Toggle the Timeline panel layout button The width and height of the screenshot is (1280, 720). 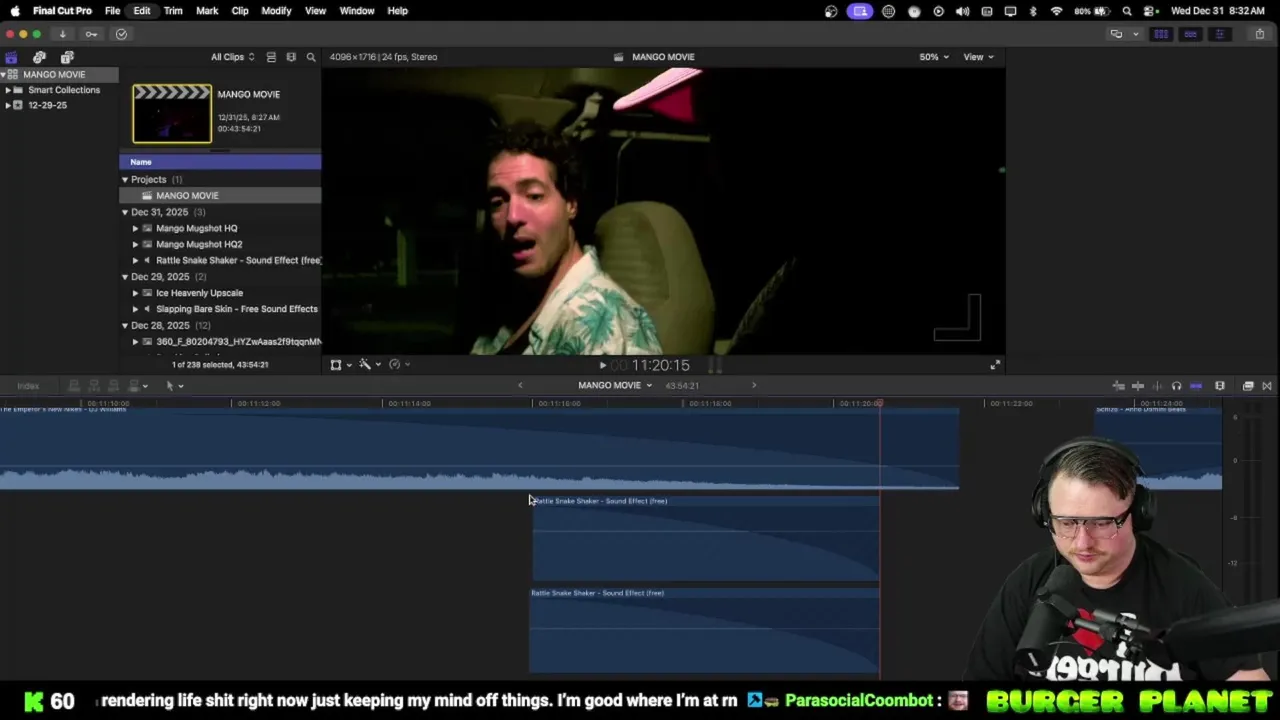pyautogui.click(x=1190, y=34)
